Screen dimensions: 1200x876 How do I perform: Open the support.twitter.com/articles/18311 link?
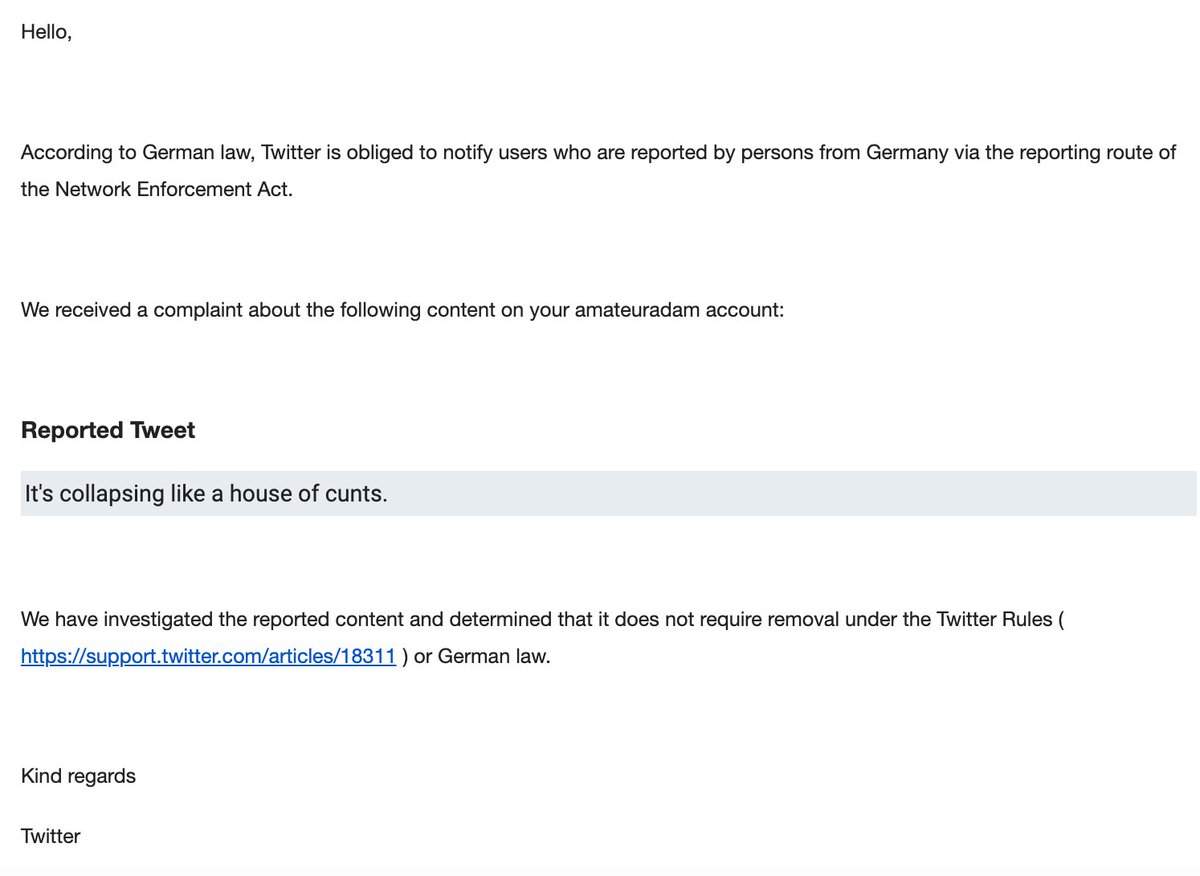point(208,658)
